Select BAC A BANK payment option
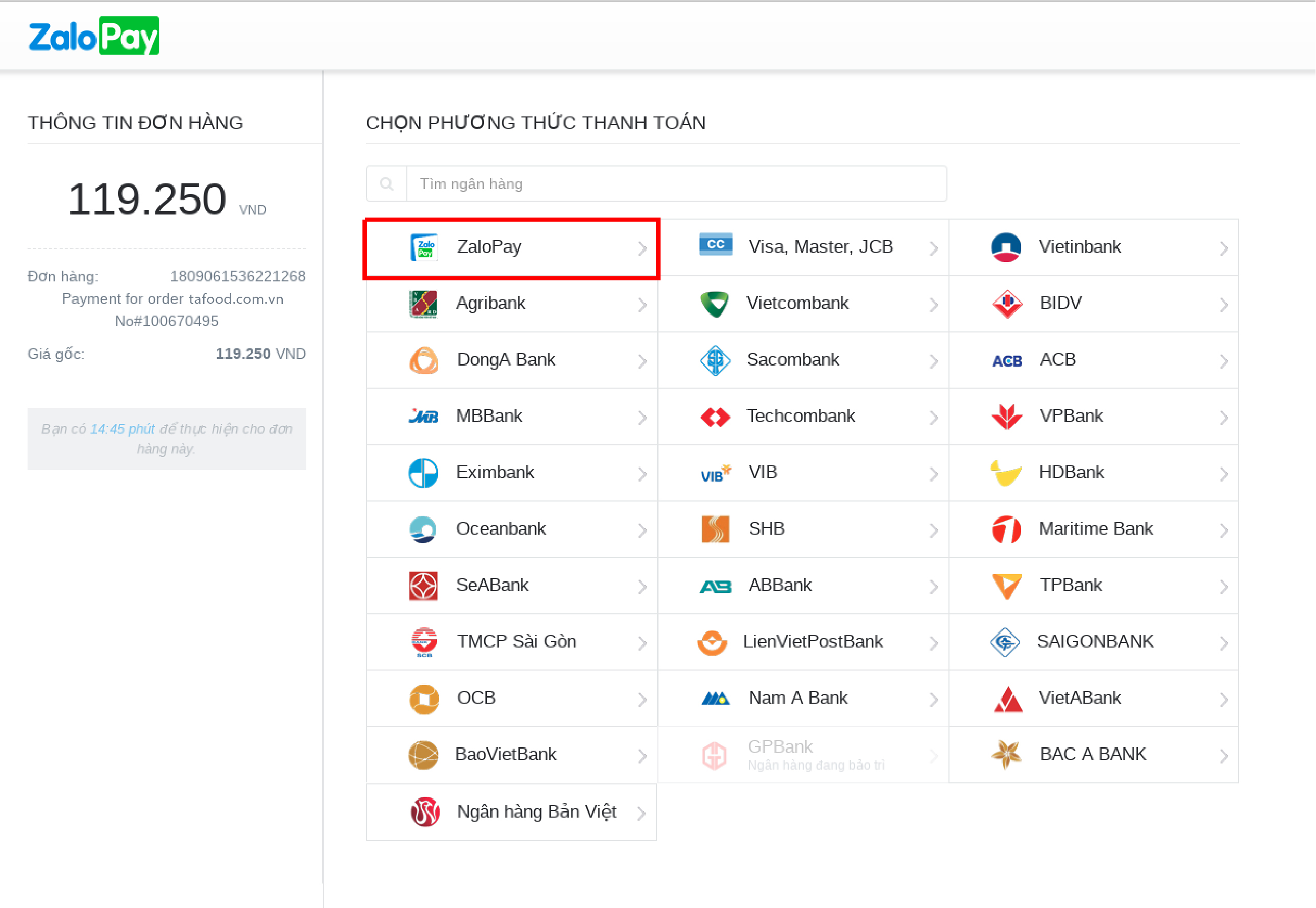The width and height of the screenshot is (1316, 908). pos(1093,755)
